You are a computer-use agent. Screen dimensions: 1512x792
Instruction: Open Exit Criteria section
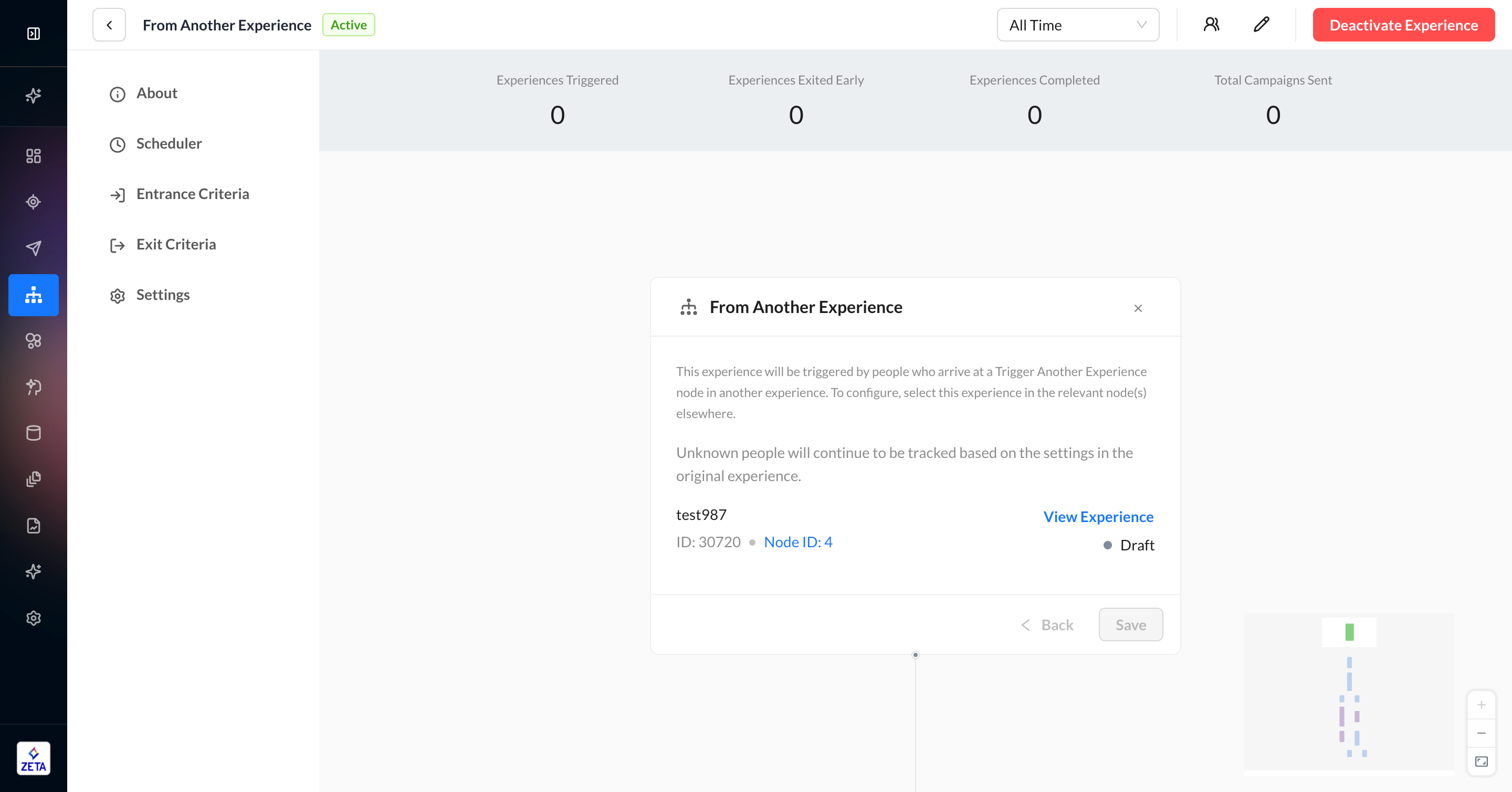(175, 244)
